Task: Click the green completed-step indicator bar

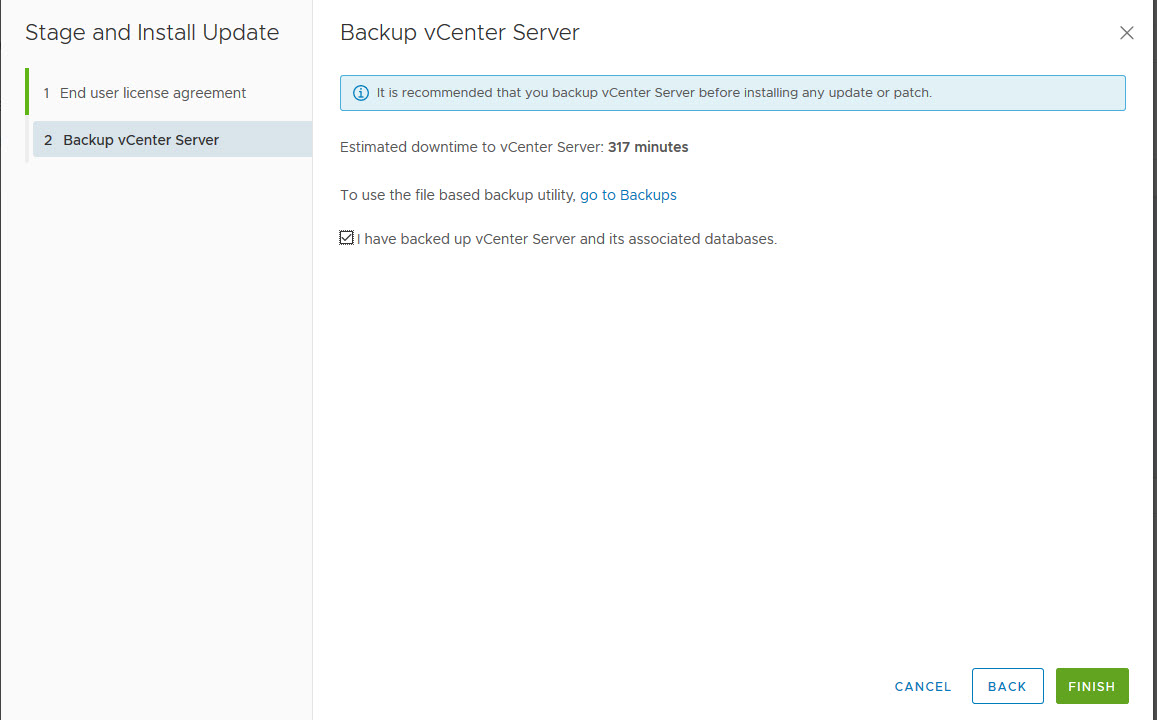Action: tap(27, 92)
